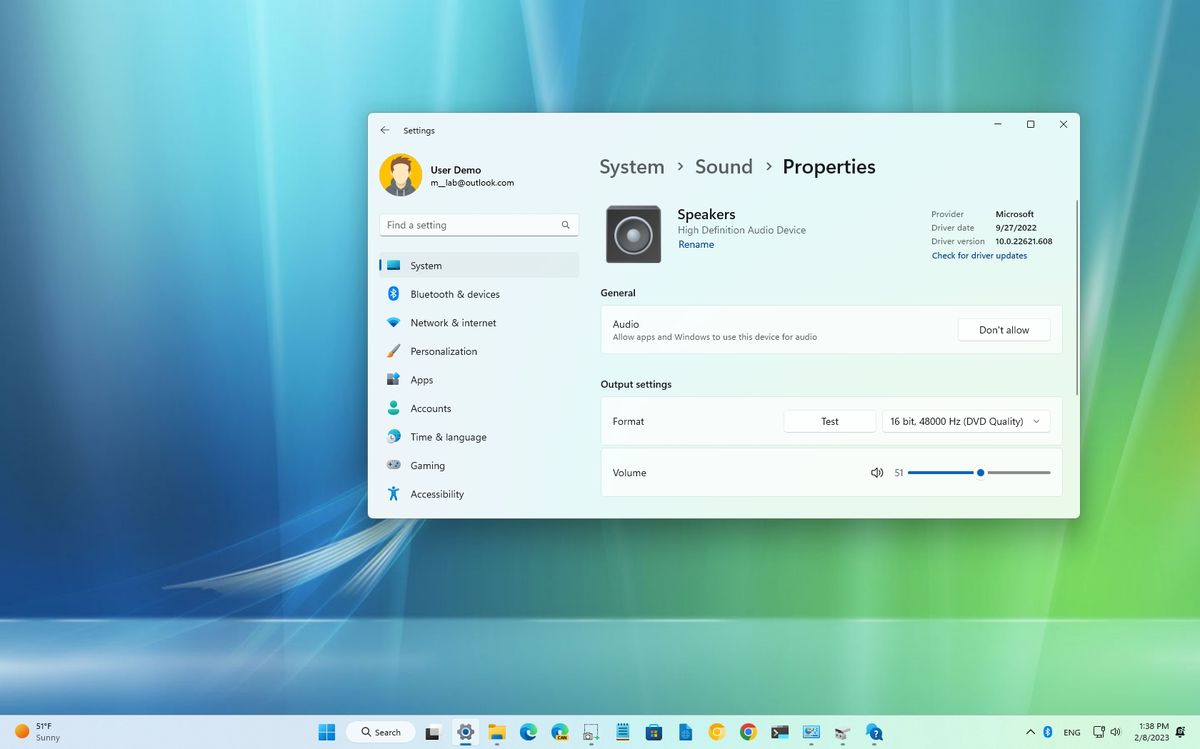Viewport: 1200px width, 749px height.
Task: Open Time & language settings
Action: coord(447,437)
